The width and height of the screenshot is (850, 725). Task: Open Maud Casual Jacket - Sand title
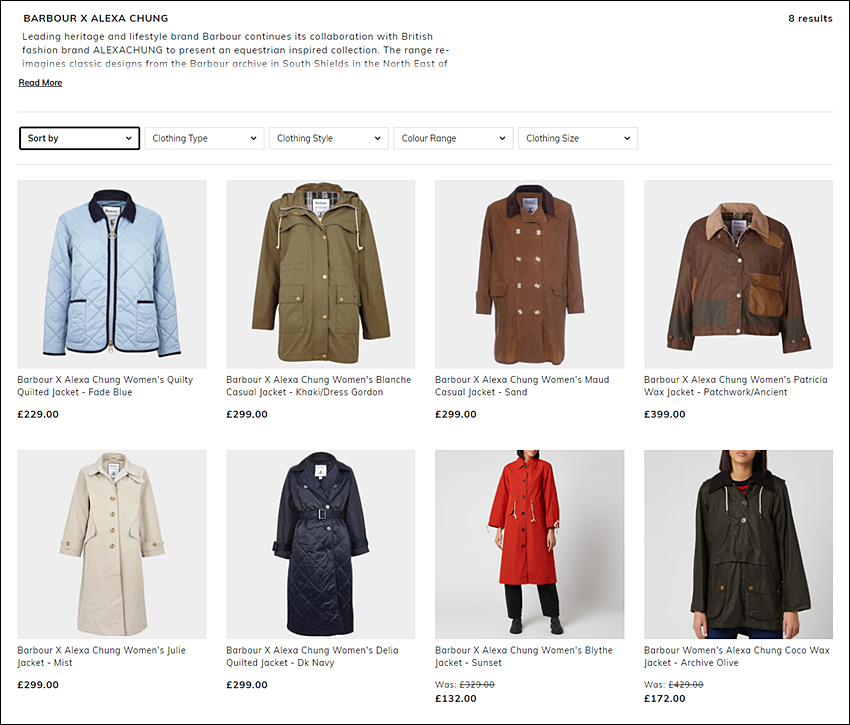pyautogui.click(x=522, y=386)
